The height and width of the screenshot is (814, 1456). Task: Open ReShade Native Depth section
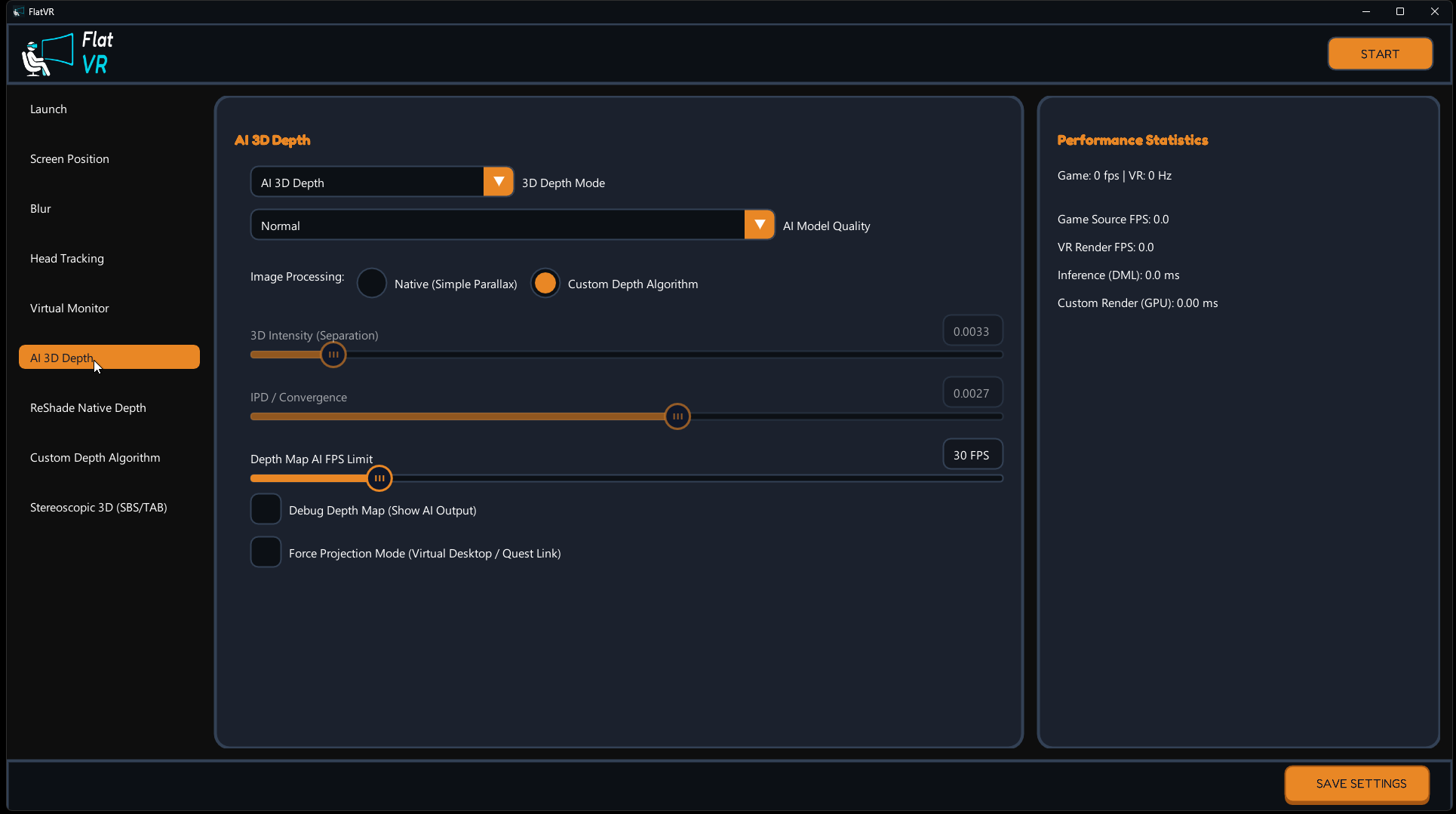[x=109, y=407]
